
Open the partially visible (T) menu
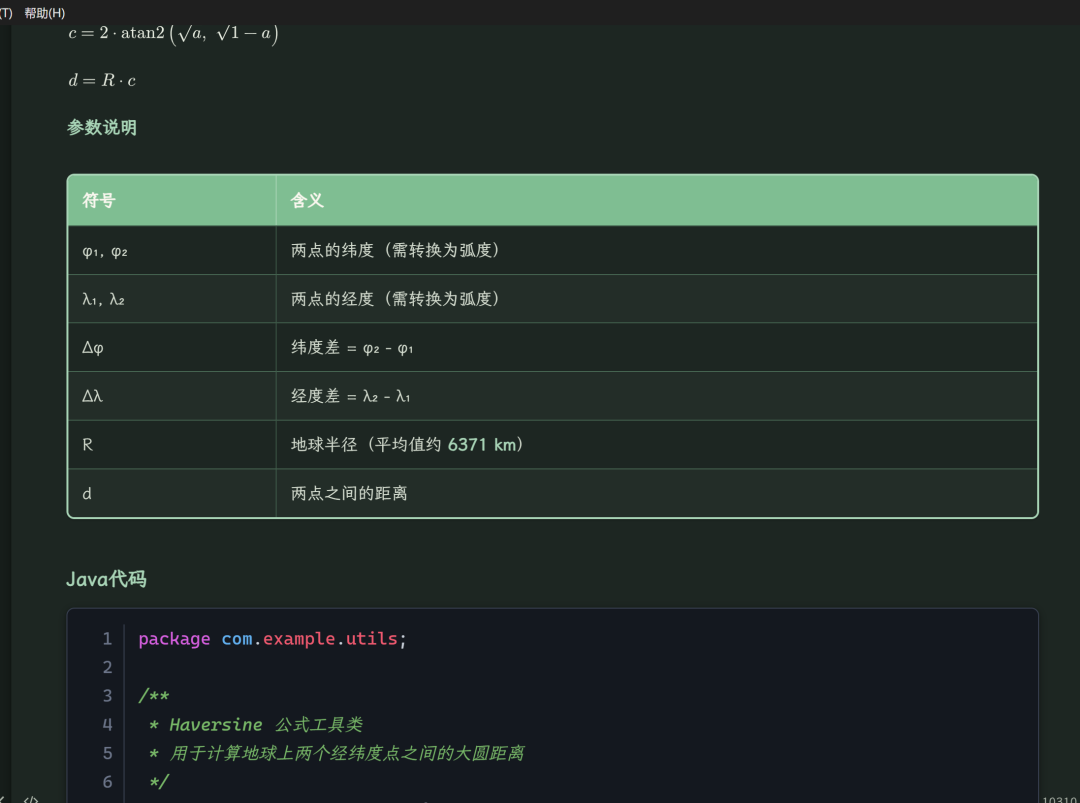point(6,13)
